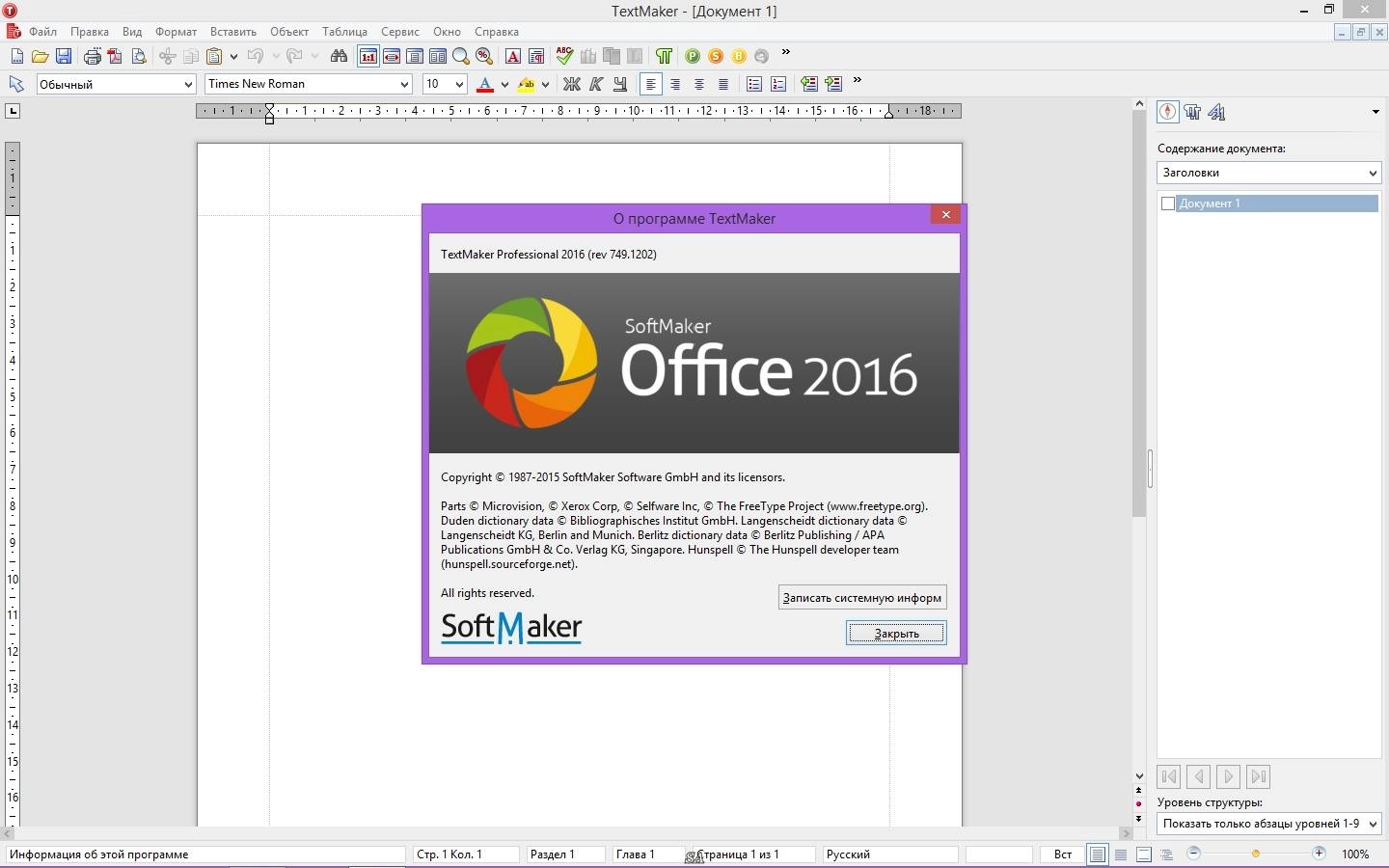Expand the sidebar options arrow

point(1375,113)
